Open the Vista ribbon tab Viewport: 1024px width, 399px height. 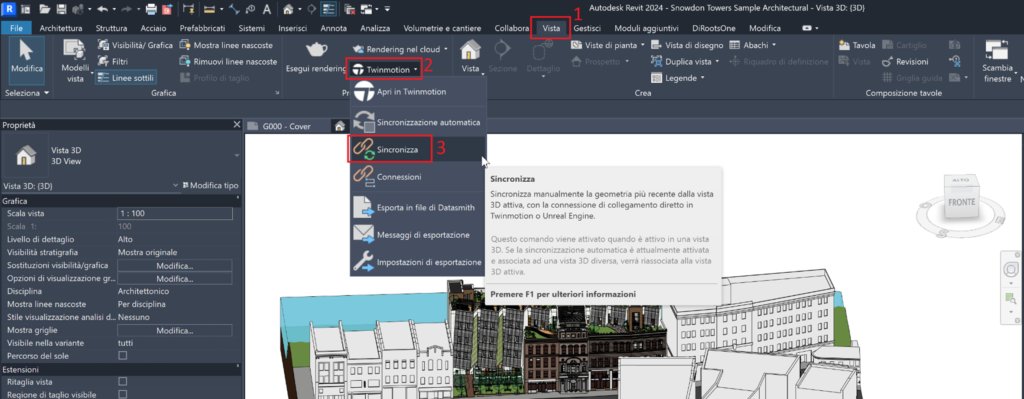(x=551, y=28)
